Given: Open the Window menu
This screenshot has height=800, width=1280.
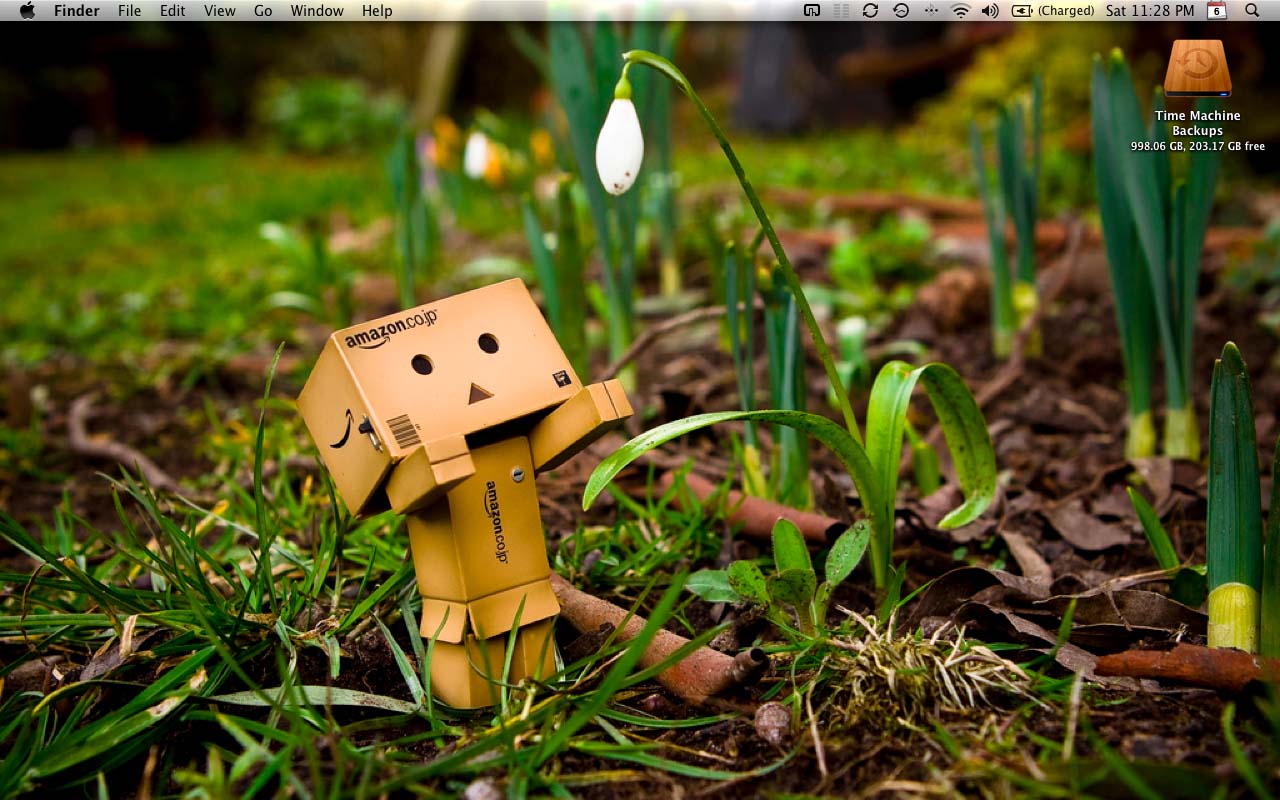Looking at the screenshot, I should tap(317, 11).
